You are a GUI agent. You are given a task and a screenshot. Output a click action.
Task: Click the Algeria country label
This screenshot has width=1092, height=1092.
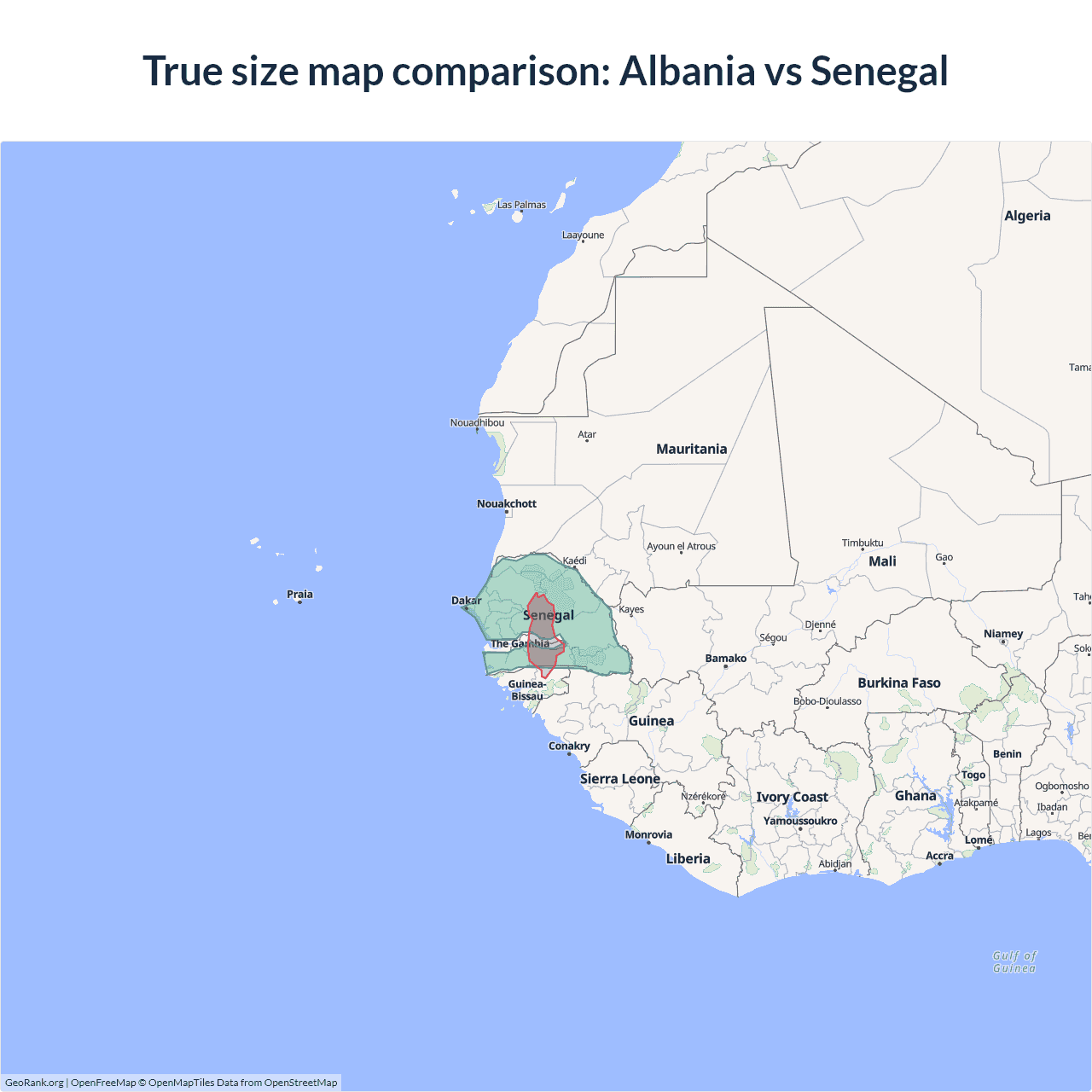pyautogui.click(x=1027, y=216)
